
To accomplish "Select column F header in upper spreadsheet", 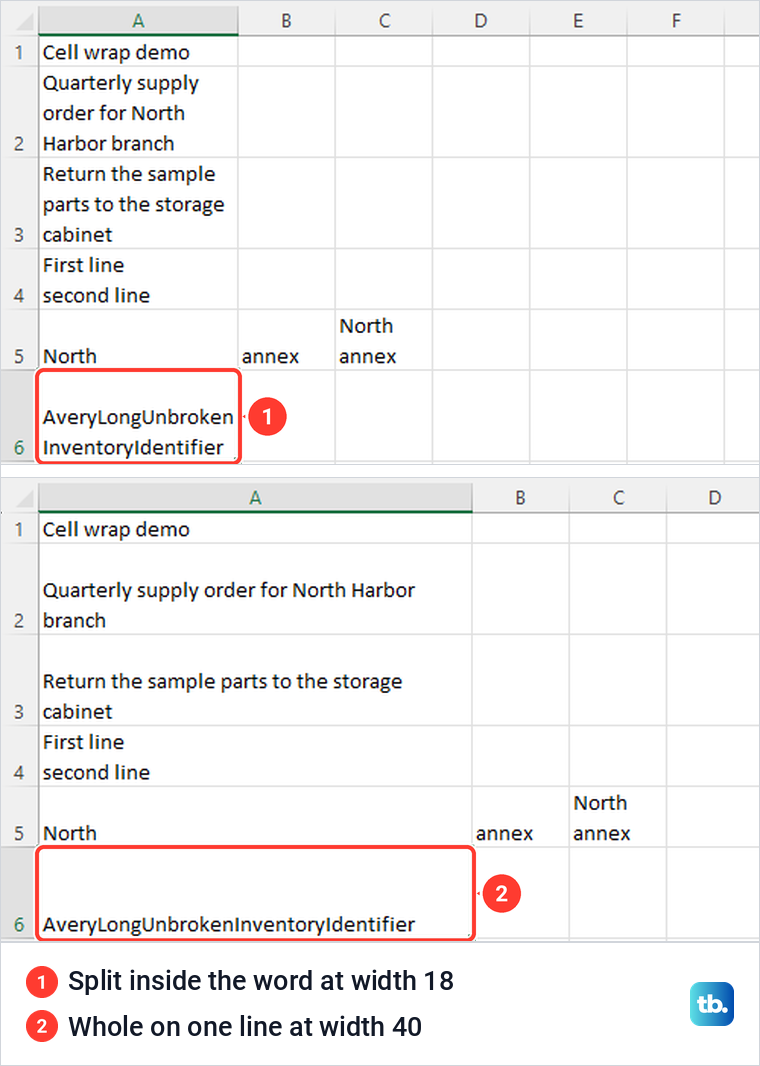I will (676, 21).
